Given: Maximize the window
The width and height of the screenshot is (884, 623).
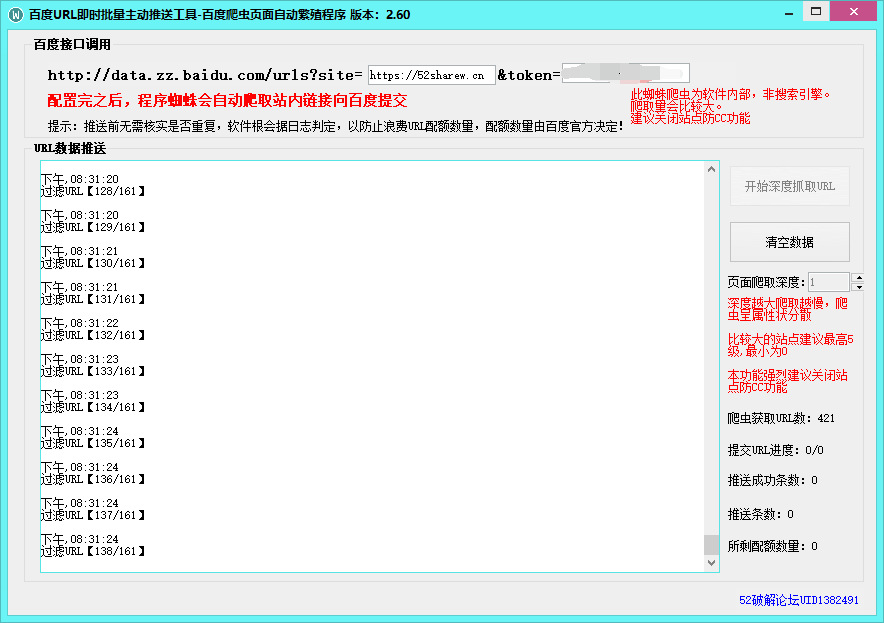Looking at the screenshot, I should [816, 11].
